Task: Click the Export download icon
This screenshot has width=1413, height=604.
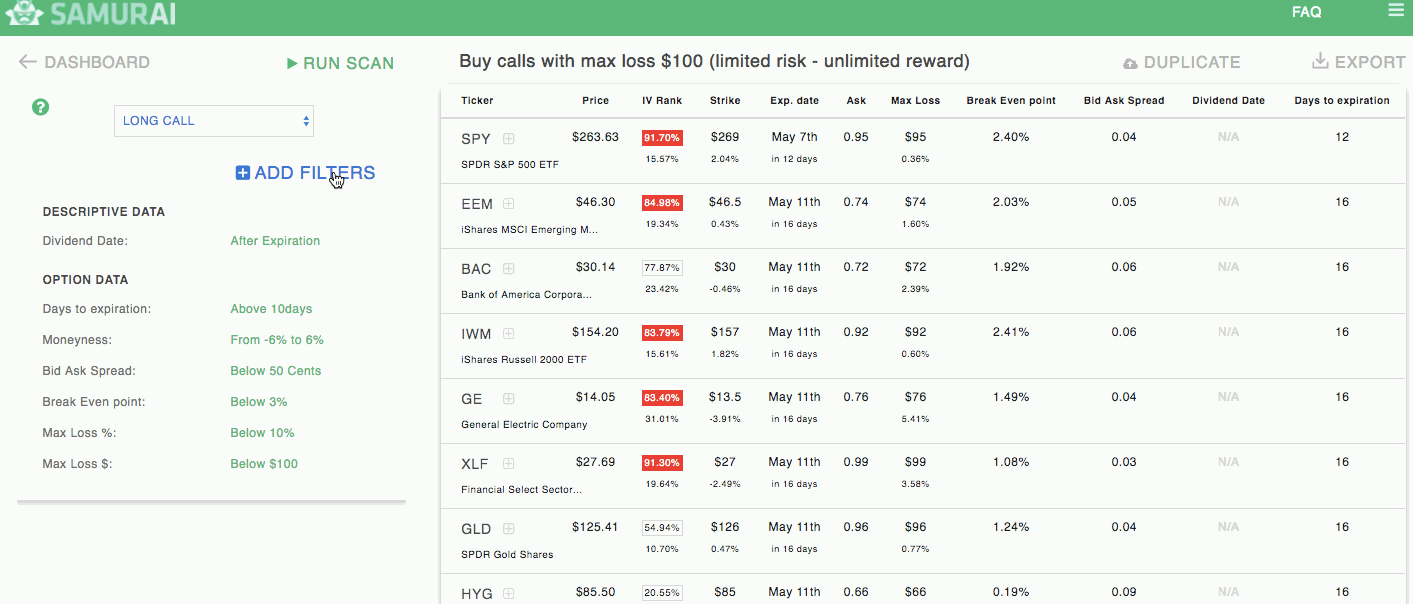Action: (1320, 62)
